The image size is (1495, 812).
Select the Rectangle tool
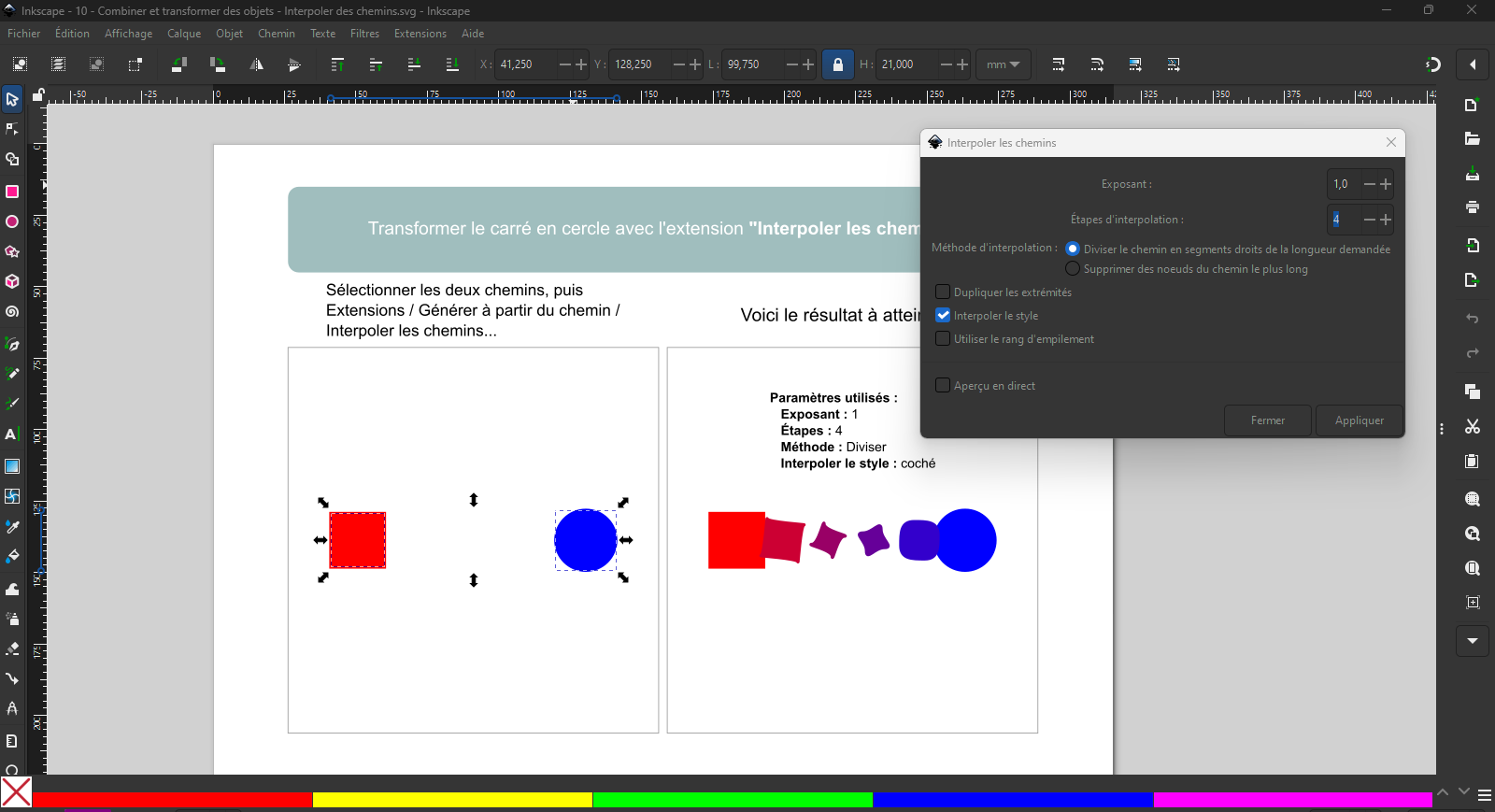tap(12, 192)
